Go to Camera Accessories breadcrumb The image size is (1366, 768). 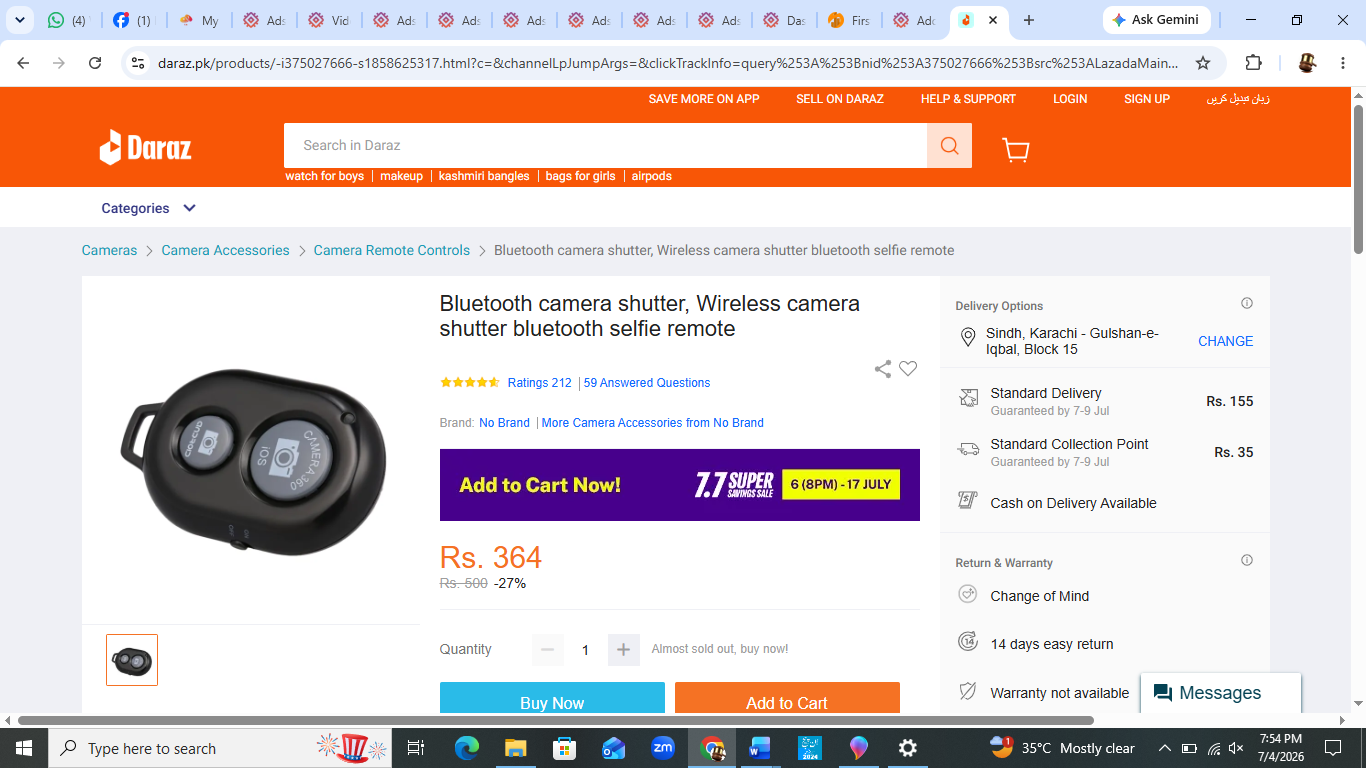point(225,250)
